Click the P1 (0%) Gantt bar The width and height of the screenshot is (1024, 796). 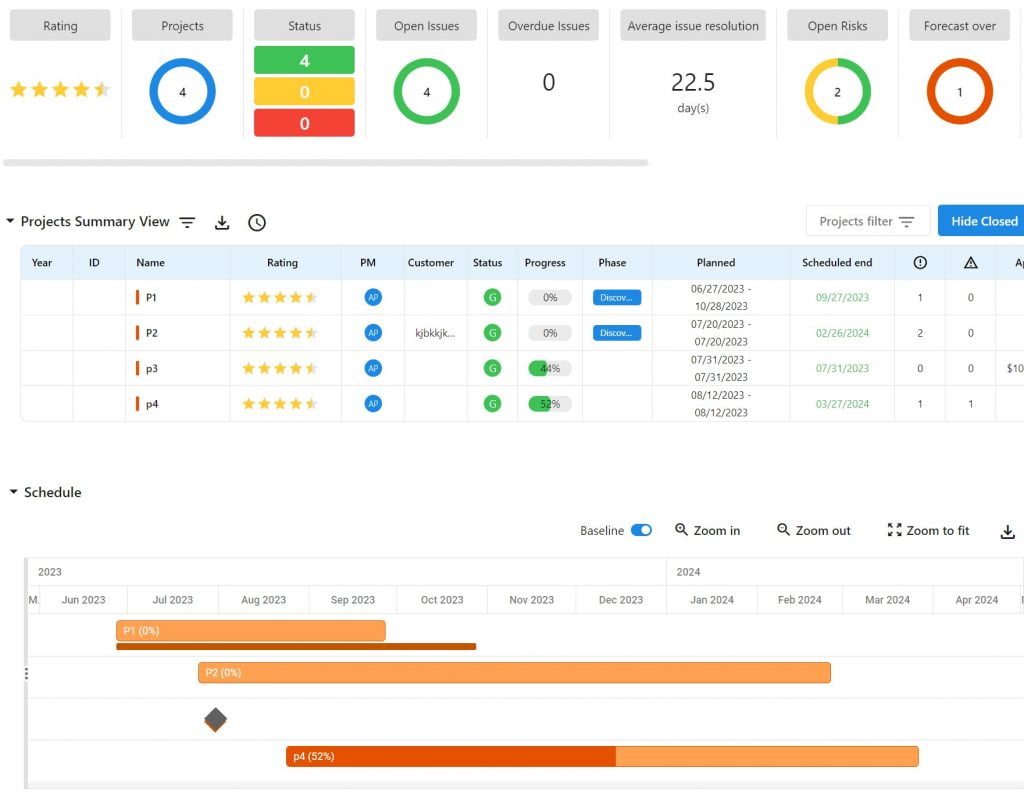click(251, 630)
